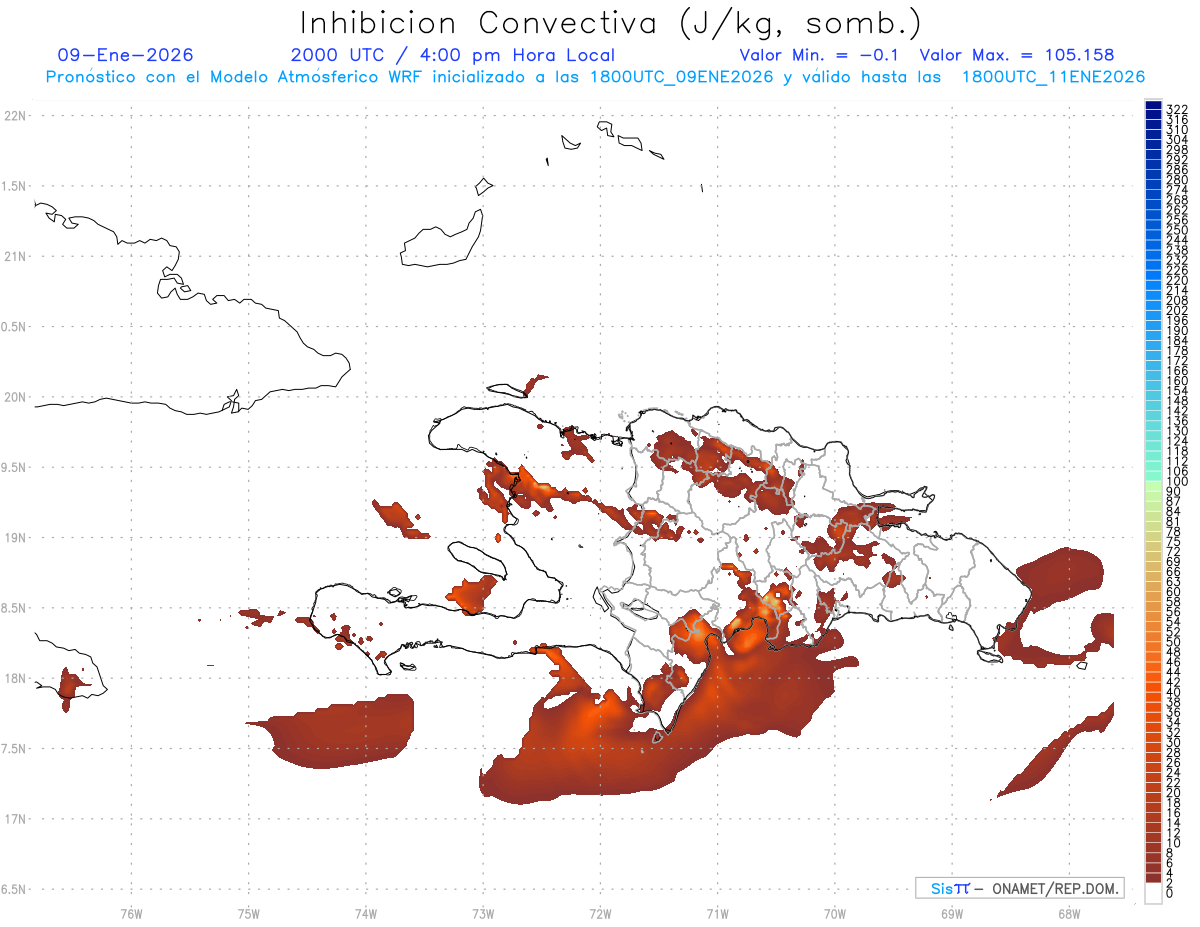Click the 70W longitude label
The image size is (1200, 927).
834,913
